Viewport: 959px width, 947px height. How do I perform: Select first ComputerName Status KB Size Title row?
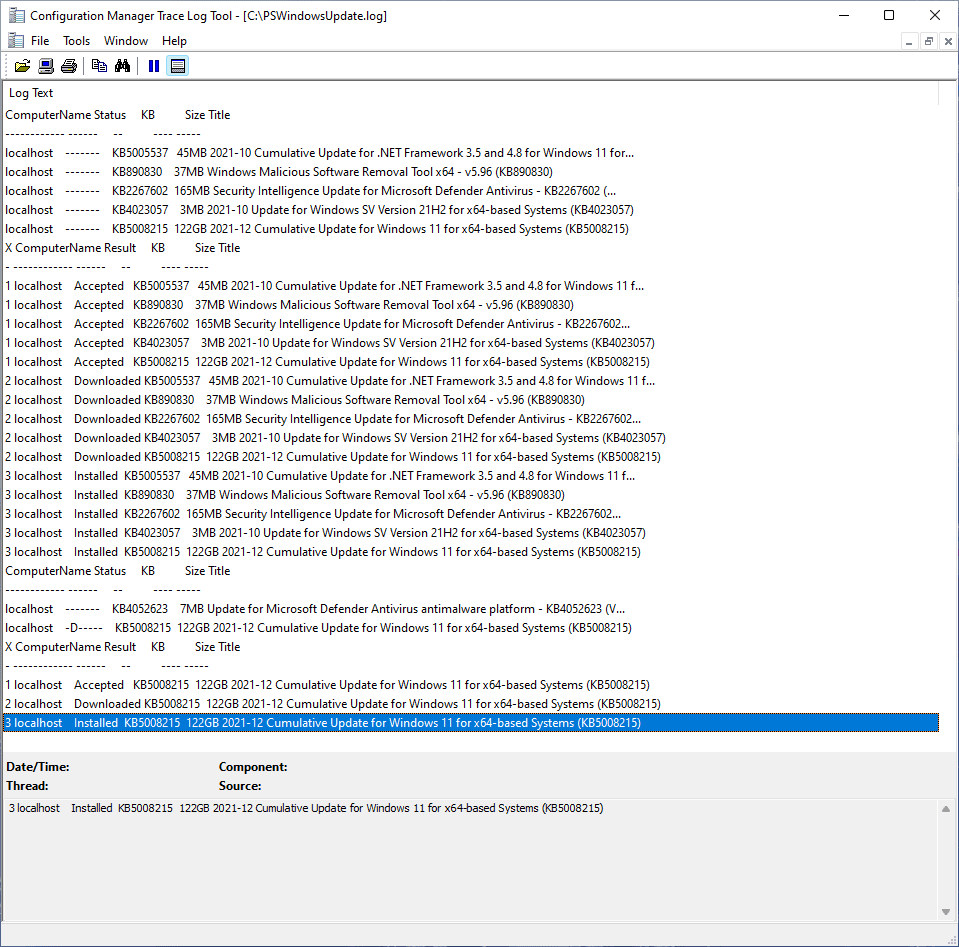pyautogui.click(x=471, y=115)
